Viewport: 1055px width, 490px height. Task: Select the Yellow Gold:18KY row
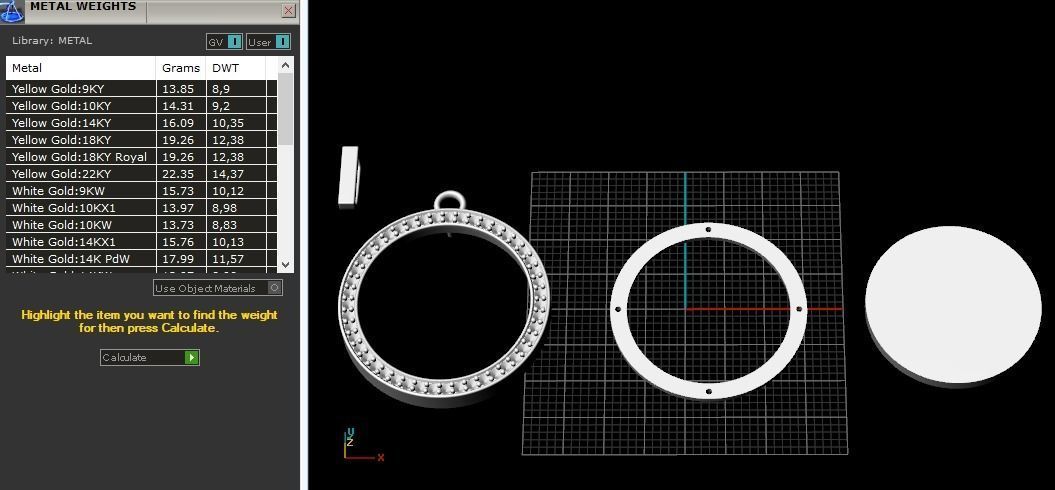(x=141, y=140)
